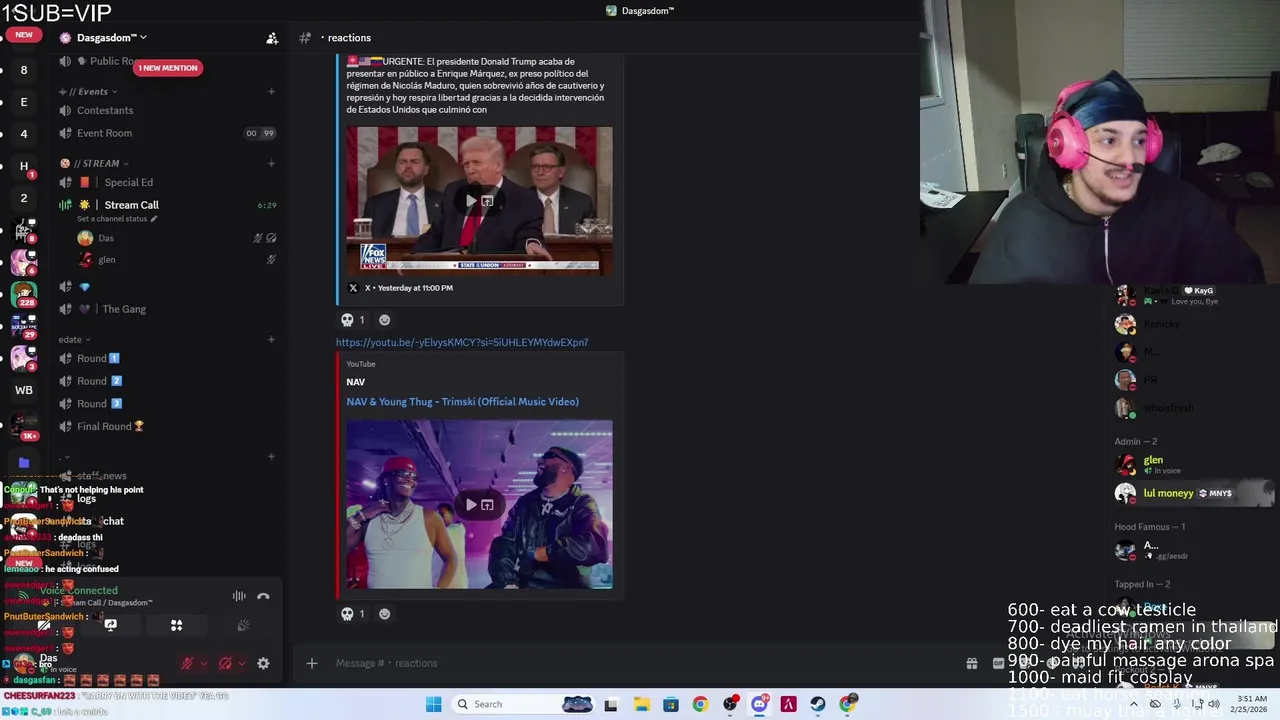Image resolution: width=1280 pixels, height=720 pixels.
Task: Add a channel to the edate category
Action: tap(271, 340)
